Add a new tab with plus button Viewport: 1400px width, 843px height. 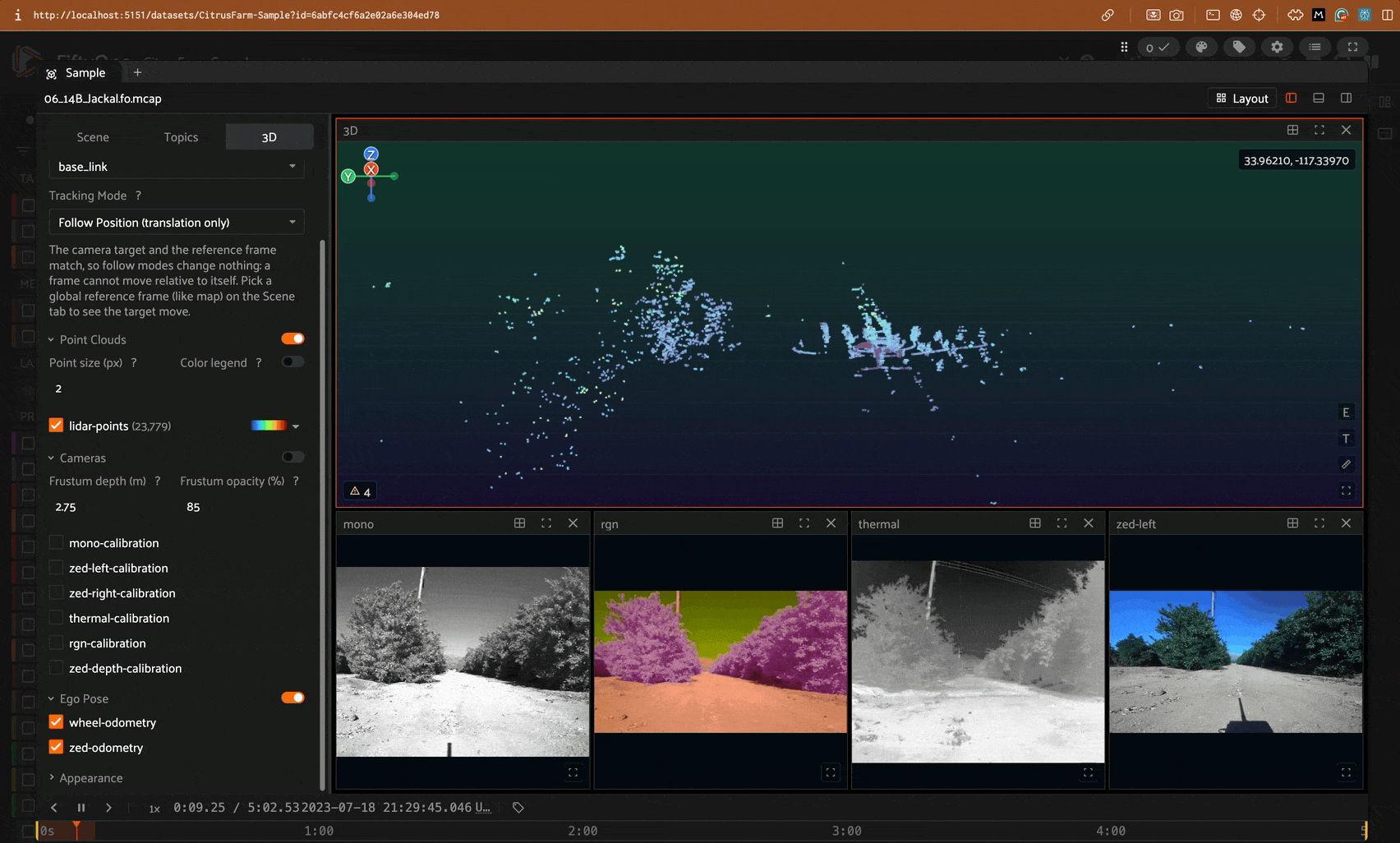coord(137,72)
